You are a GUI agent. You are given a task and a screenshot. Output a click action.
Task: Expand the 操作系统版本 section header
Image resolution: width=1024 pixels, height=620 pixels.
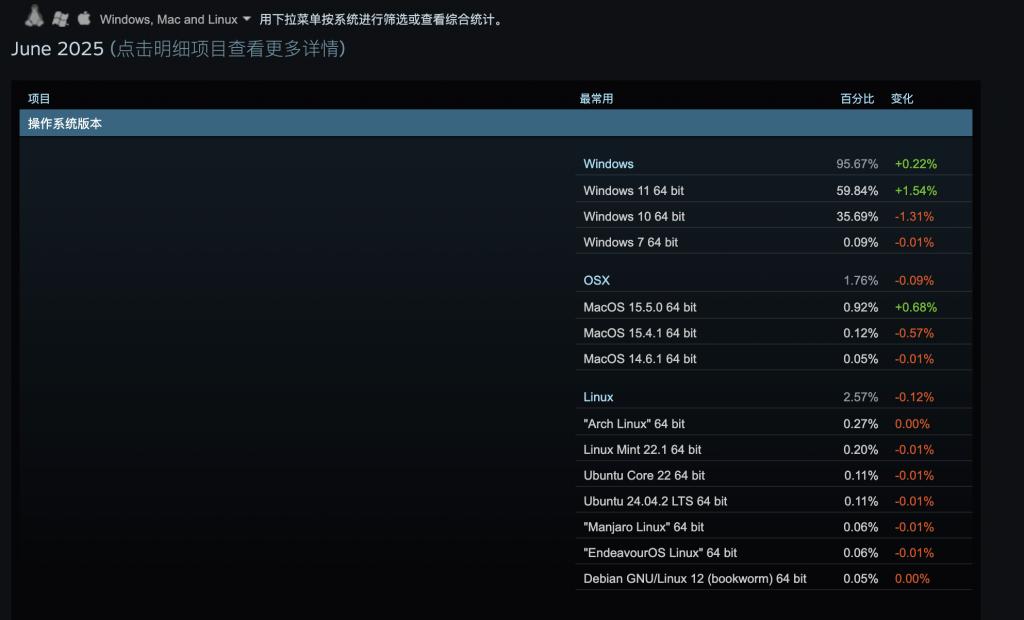coord(496,123)
